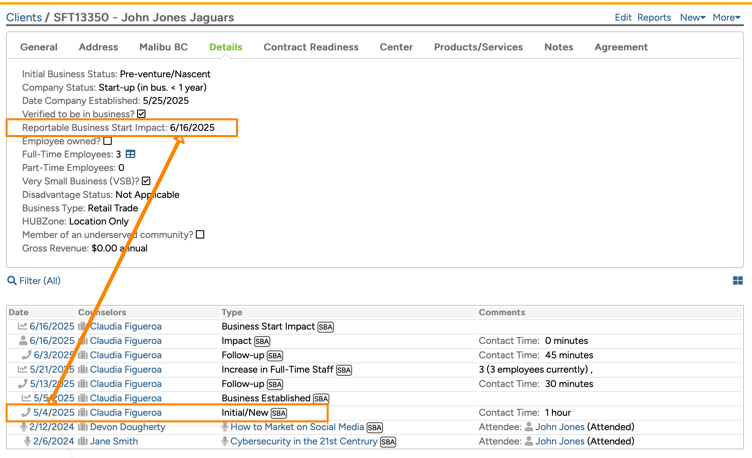This screenshot has width=752, height=458.
Task: Click the grid view icon above activity list
Action: pyautogui.click(x=737, y=281)
